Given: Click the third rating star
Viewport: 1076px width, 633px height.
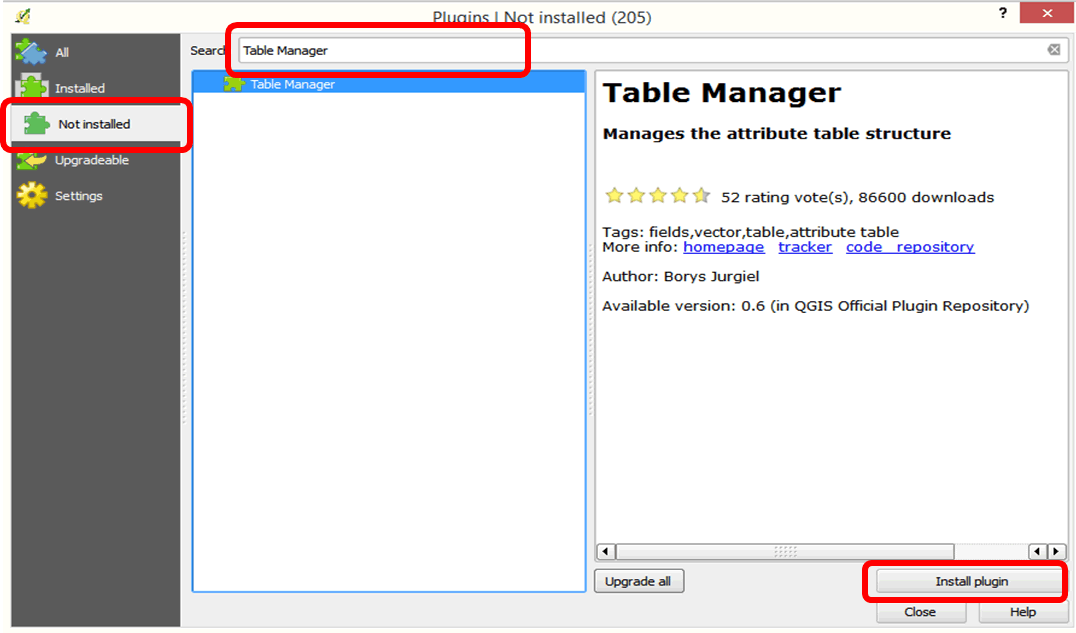Looking at the screenshot, I should click(657, 196).
